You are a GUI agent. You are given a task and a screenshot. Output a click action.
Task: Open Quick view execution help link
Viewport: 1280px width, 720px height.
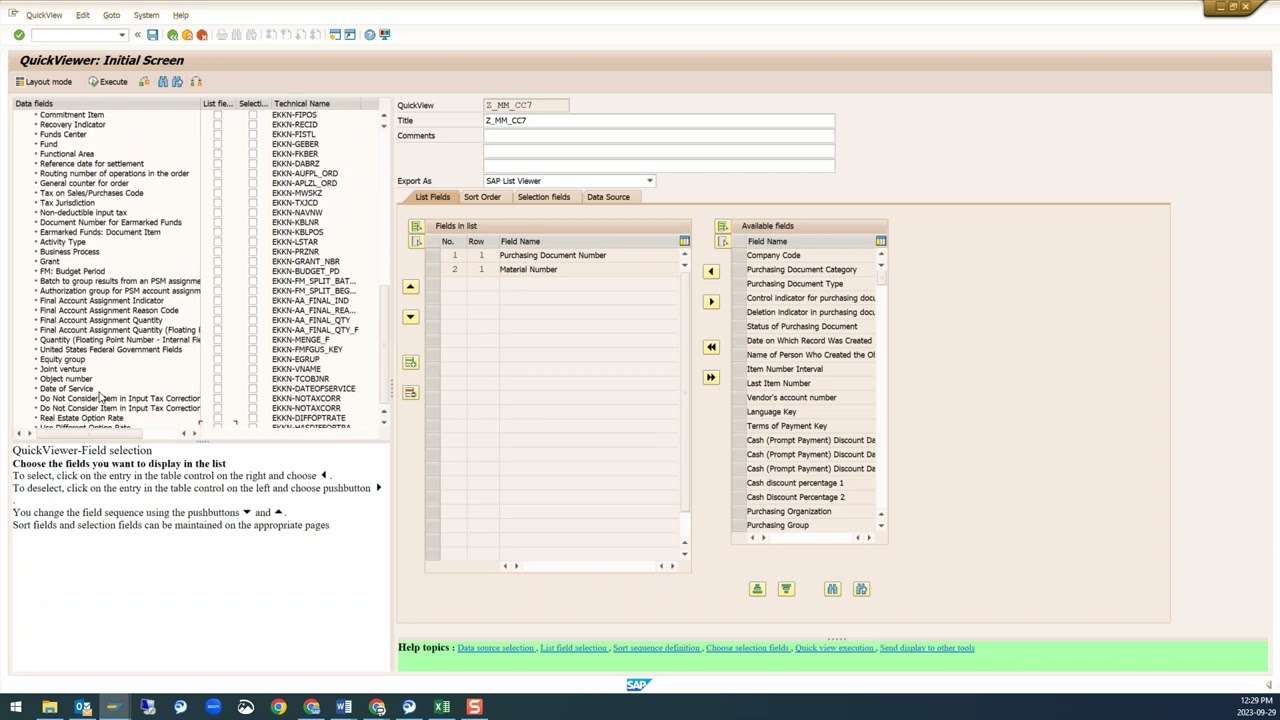pos(834,648)
